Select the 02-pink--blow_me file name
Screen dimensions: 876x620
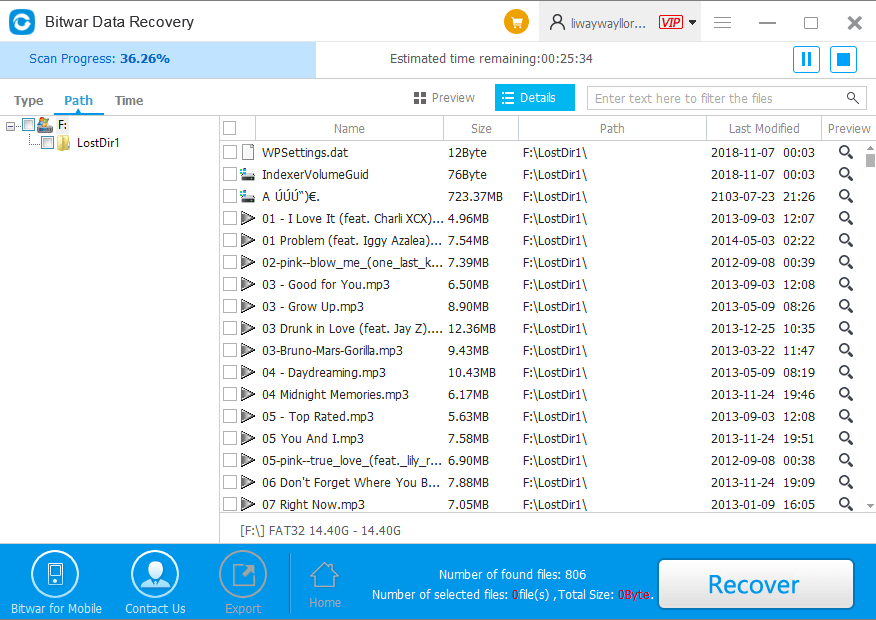[353, 263]
